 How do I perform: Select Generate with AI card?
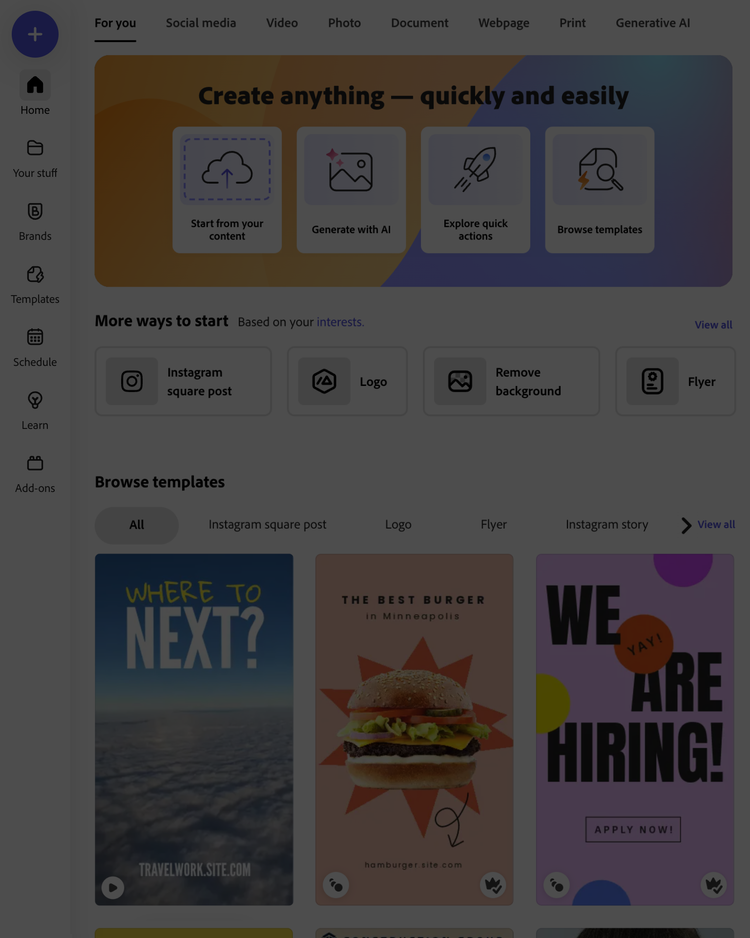351,190
